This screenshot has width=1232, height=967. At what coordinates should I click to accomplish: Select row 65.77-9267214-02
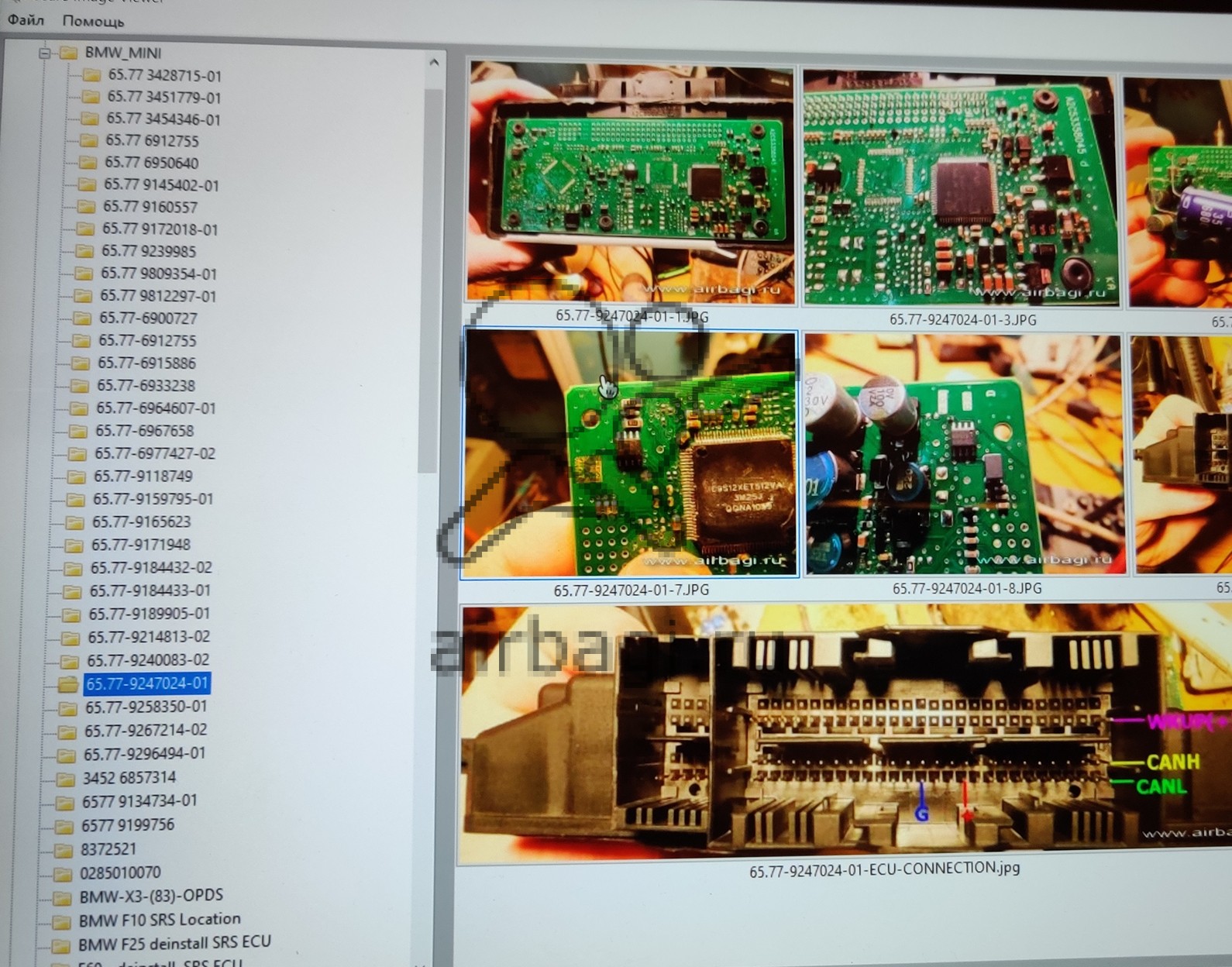pos(146,731)
